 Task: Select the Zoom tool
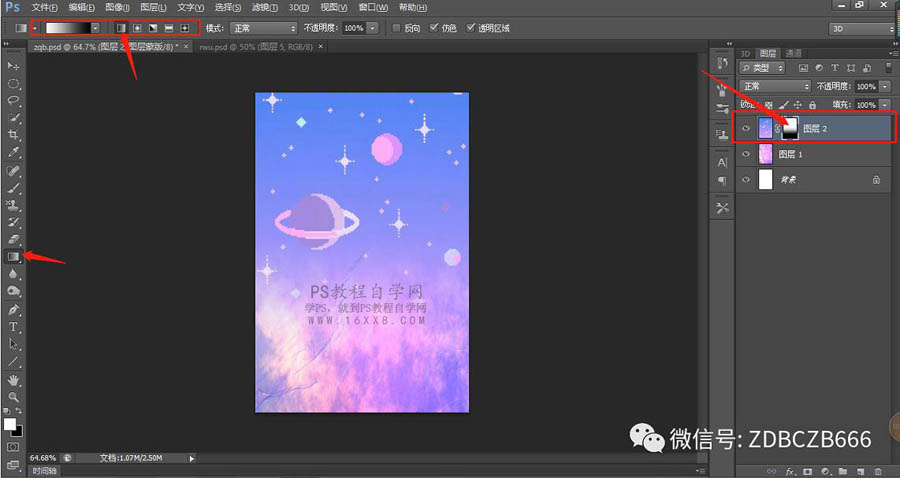point(13,397)
